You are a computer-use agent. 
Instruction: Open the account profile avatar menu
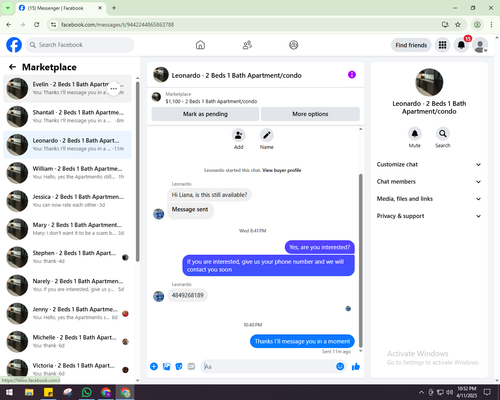(480, 45)
